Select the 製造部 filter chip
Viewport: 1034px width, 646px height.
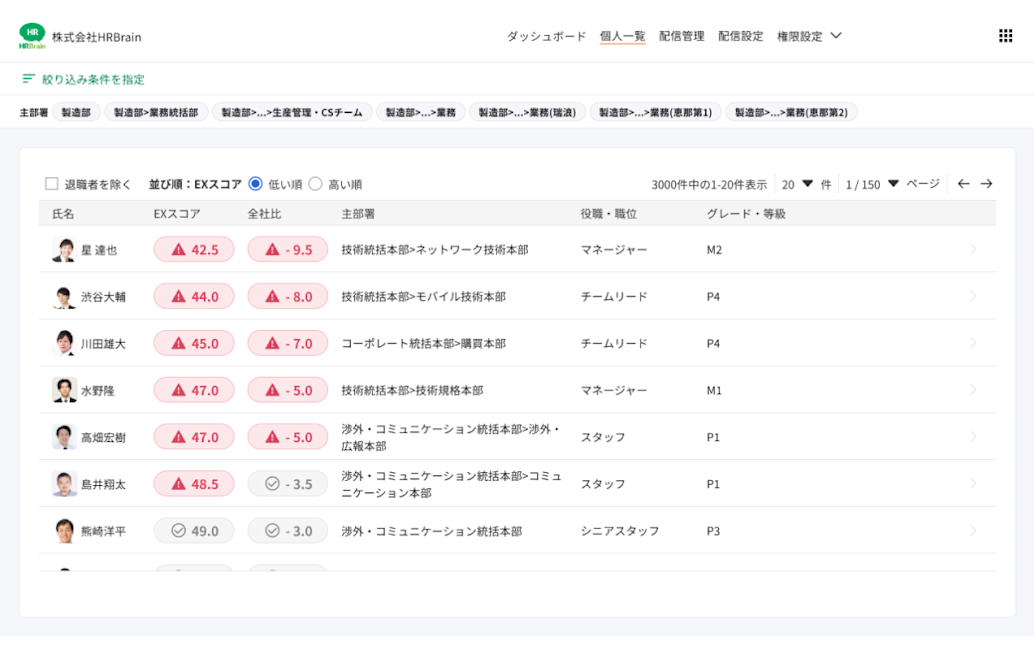[x=74, y=111]
